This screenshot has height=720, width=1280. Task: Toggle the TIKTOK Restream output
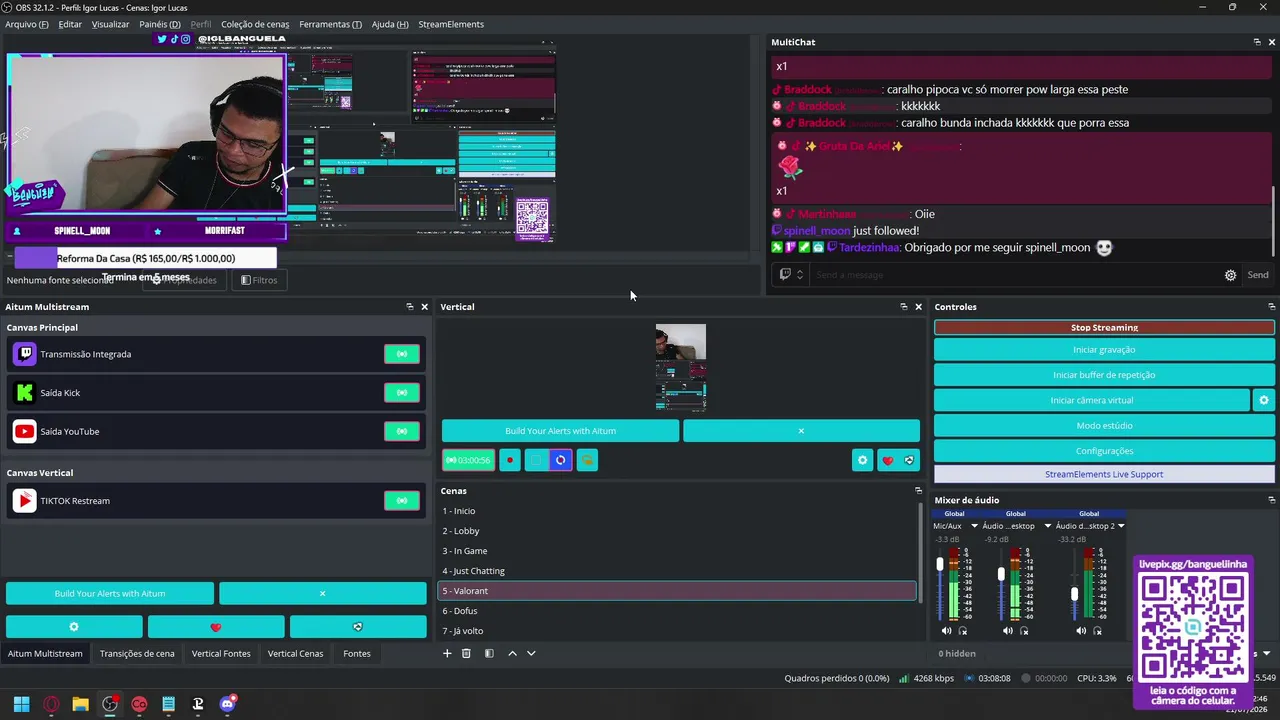pyautogui.click(x=402, y=501)
